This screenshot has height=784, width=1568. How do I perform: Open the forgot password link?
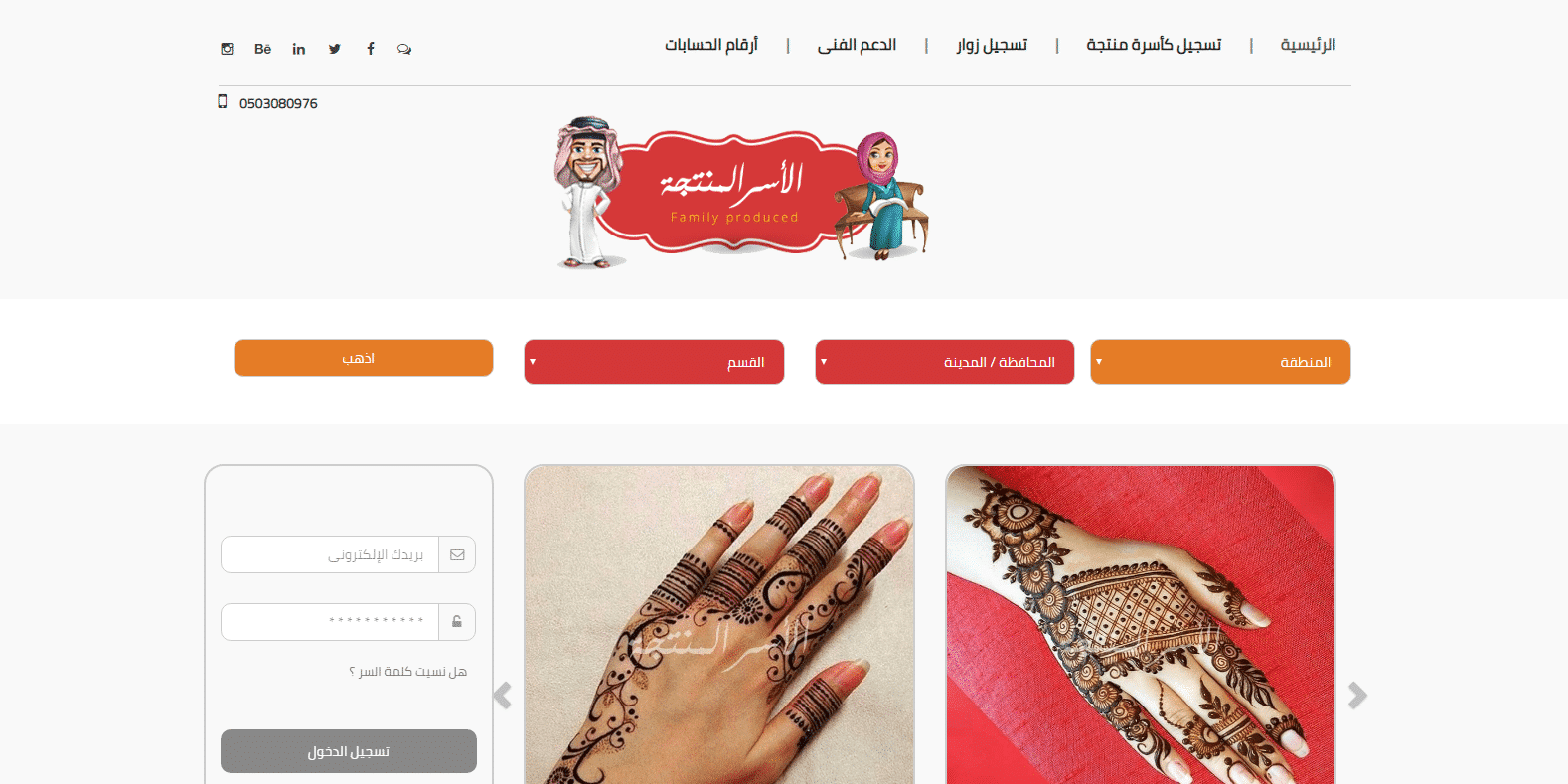pyautogui.click(x=407, y=672)
